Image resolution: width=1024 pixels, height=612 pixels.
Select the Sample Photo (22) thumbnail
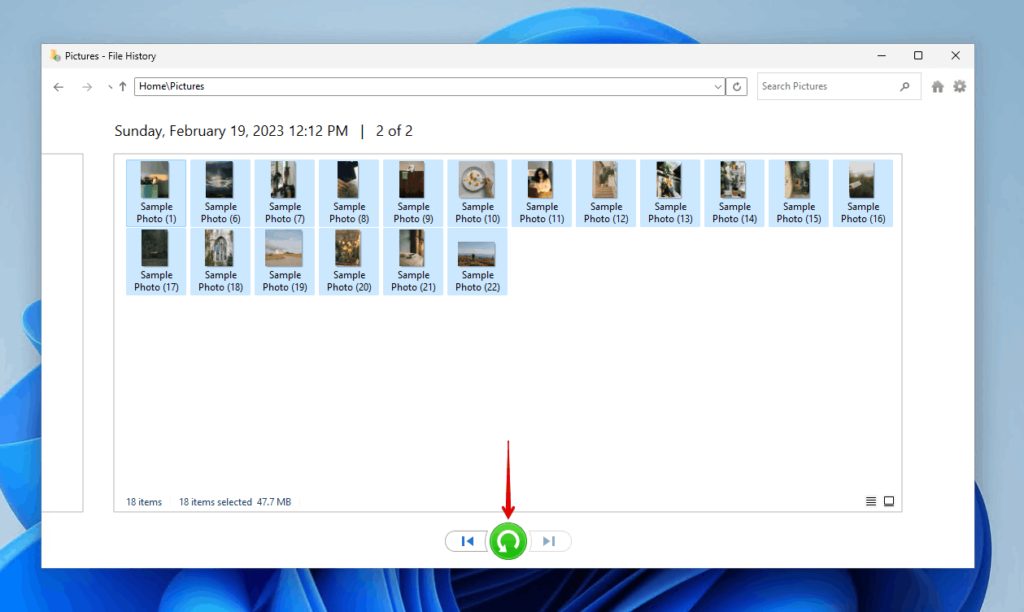point(477,261)
